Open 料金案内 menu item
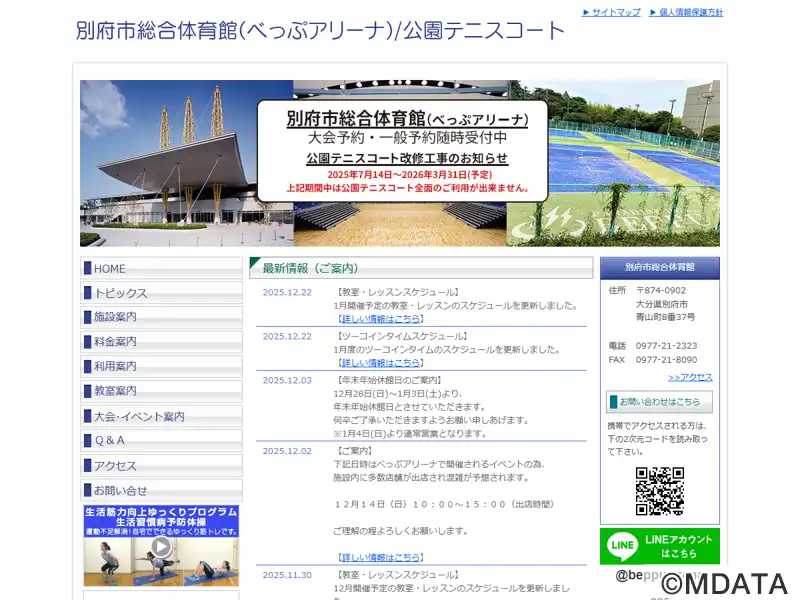The height and width of the screenshot is (600, 800). [x=161, y=341]
